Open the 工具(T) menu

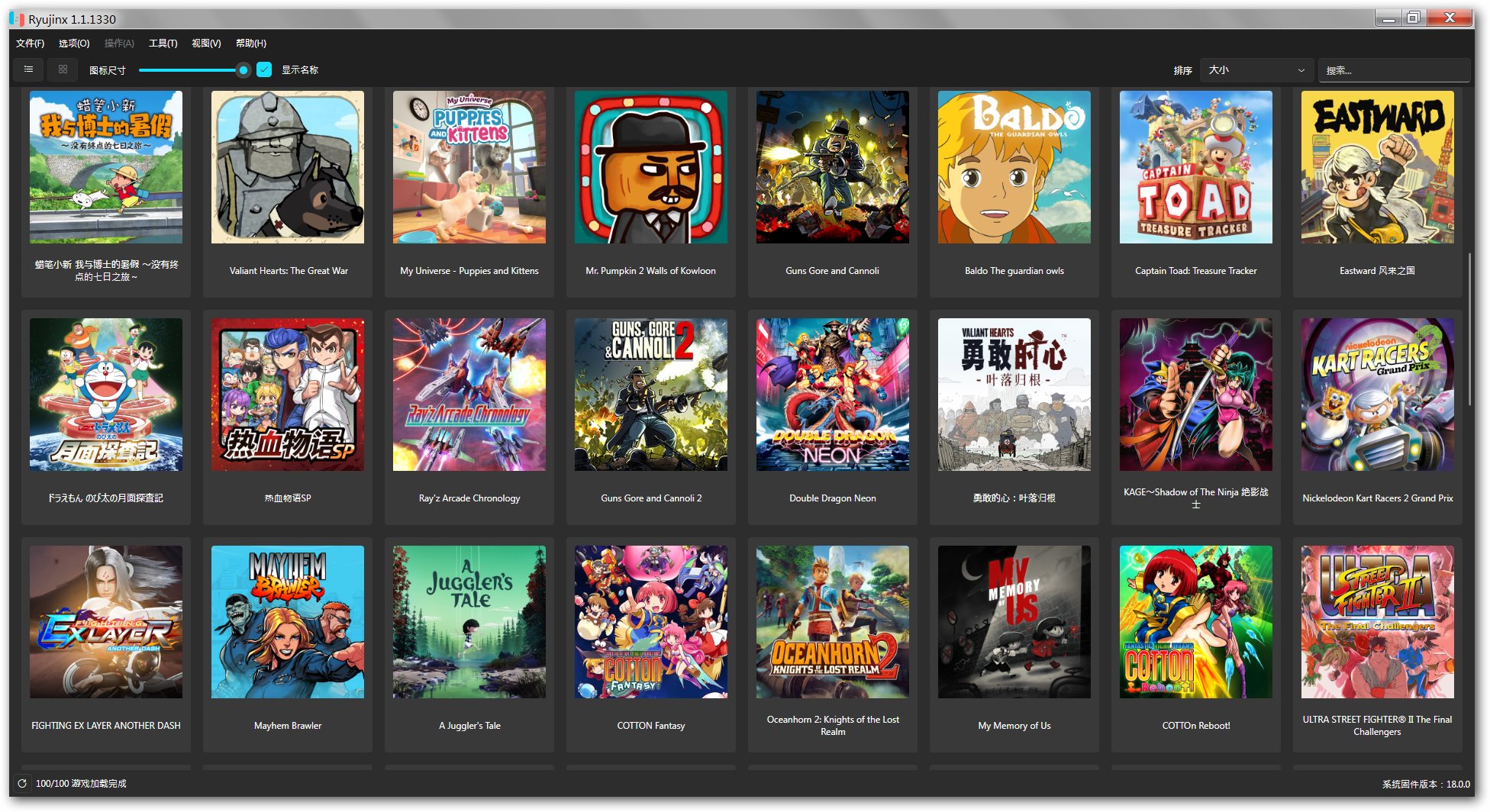163,43
